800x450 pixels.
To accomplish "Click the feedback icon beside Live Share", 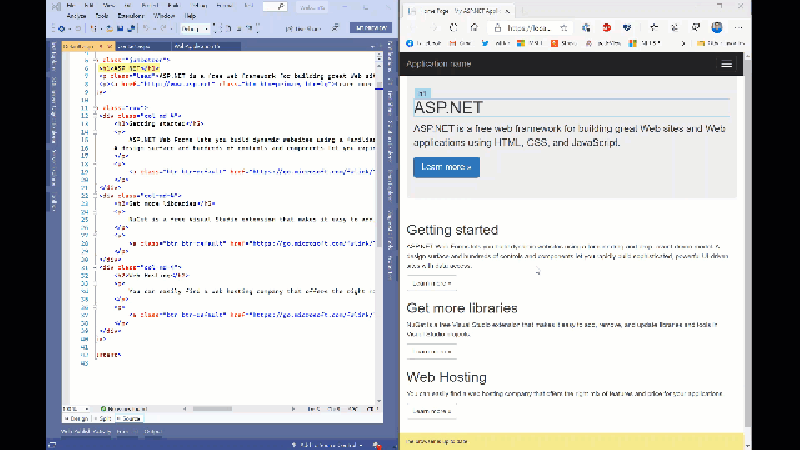I will pos(335,28).
